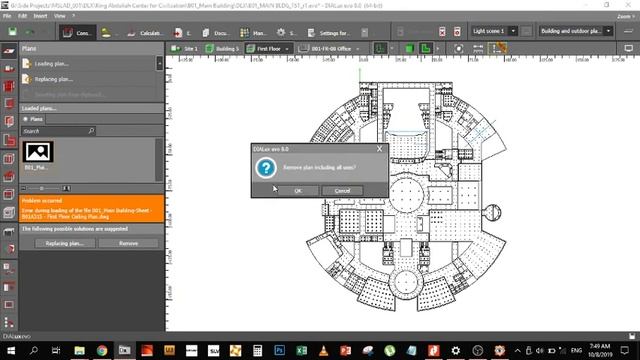Select the tree hierarchy tool at bottom of left sidebar

coord(9,322)
